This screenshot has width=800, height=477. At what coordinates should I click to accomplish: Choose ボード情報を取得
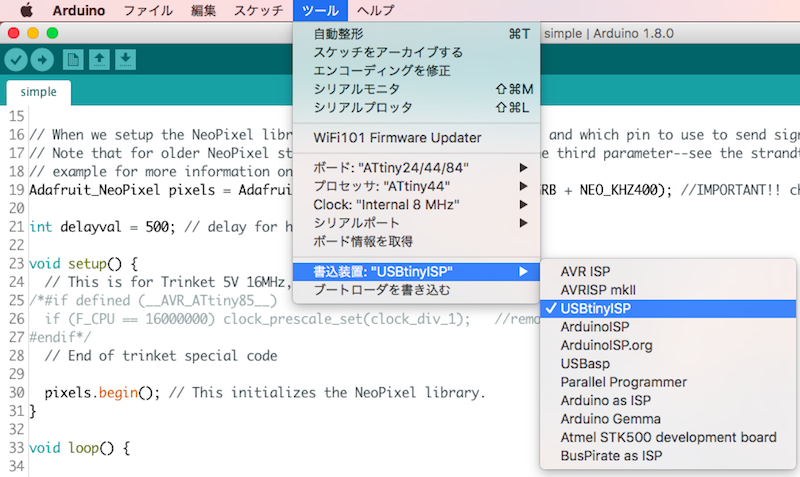pyautogui.click(x=416, y=241)
